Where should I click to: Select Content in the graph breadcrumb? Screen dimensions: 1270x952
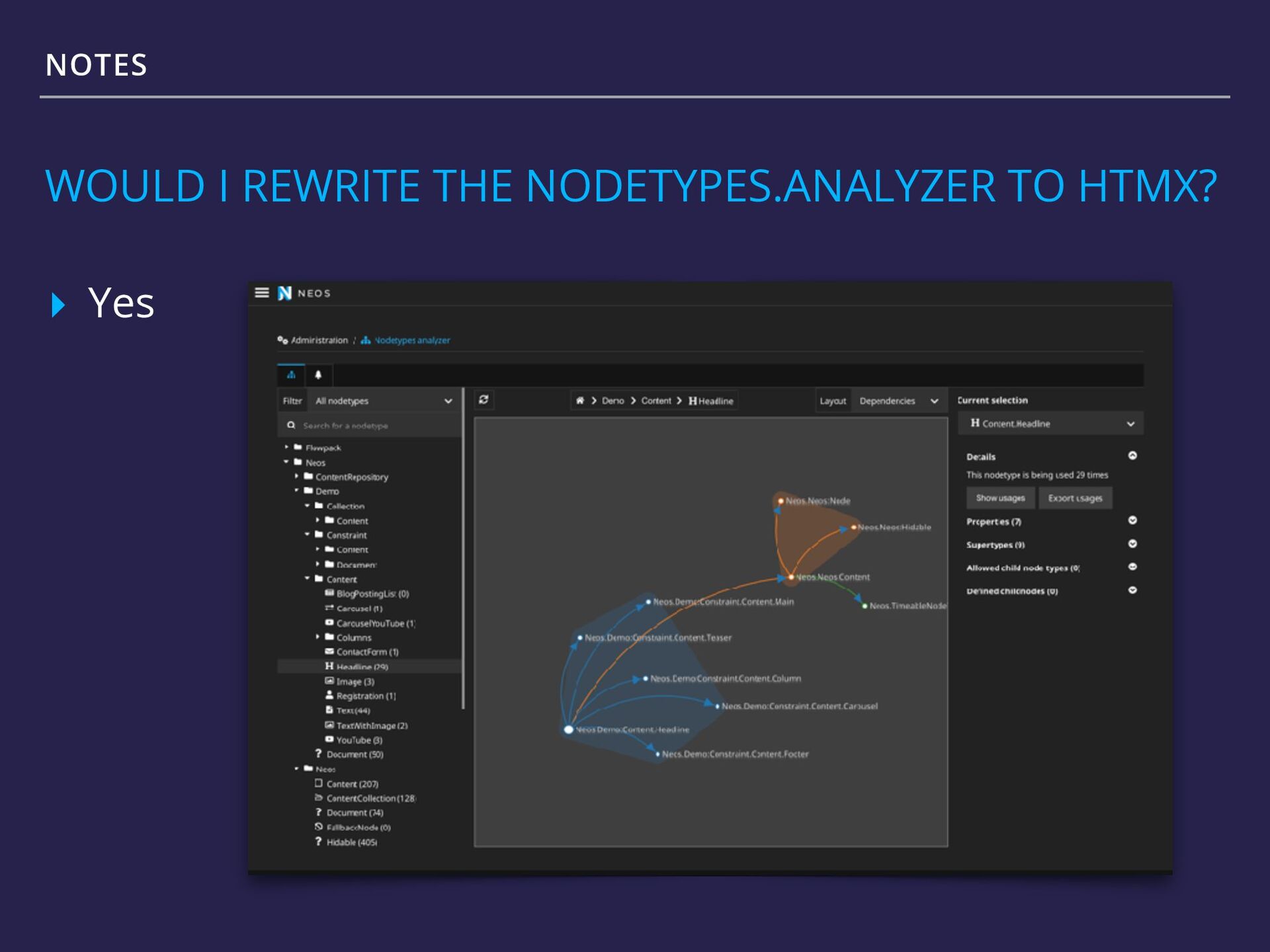point(656,401)
